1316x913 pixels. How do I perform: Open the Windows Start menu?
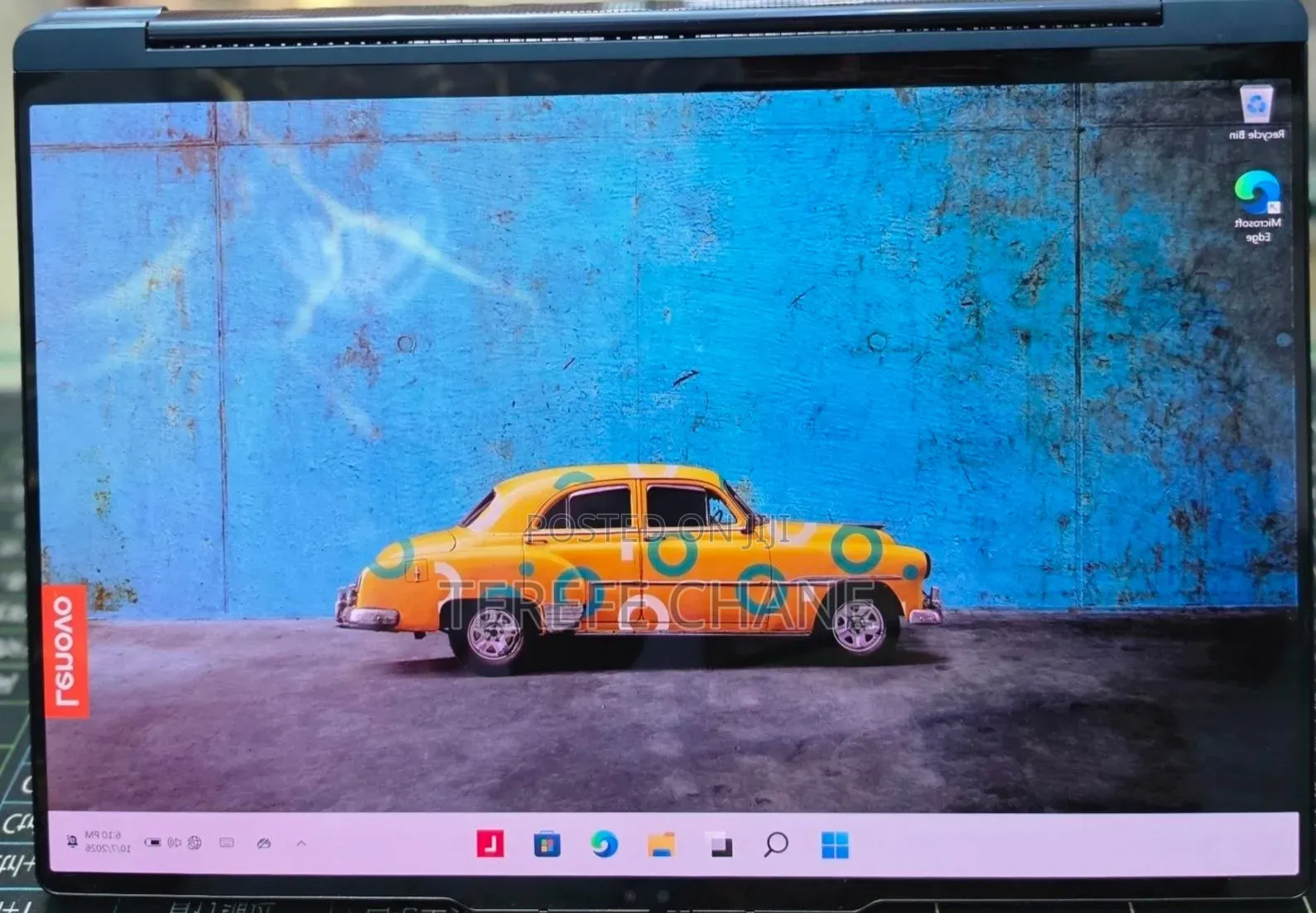tap(835, 845)
